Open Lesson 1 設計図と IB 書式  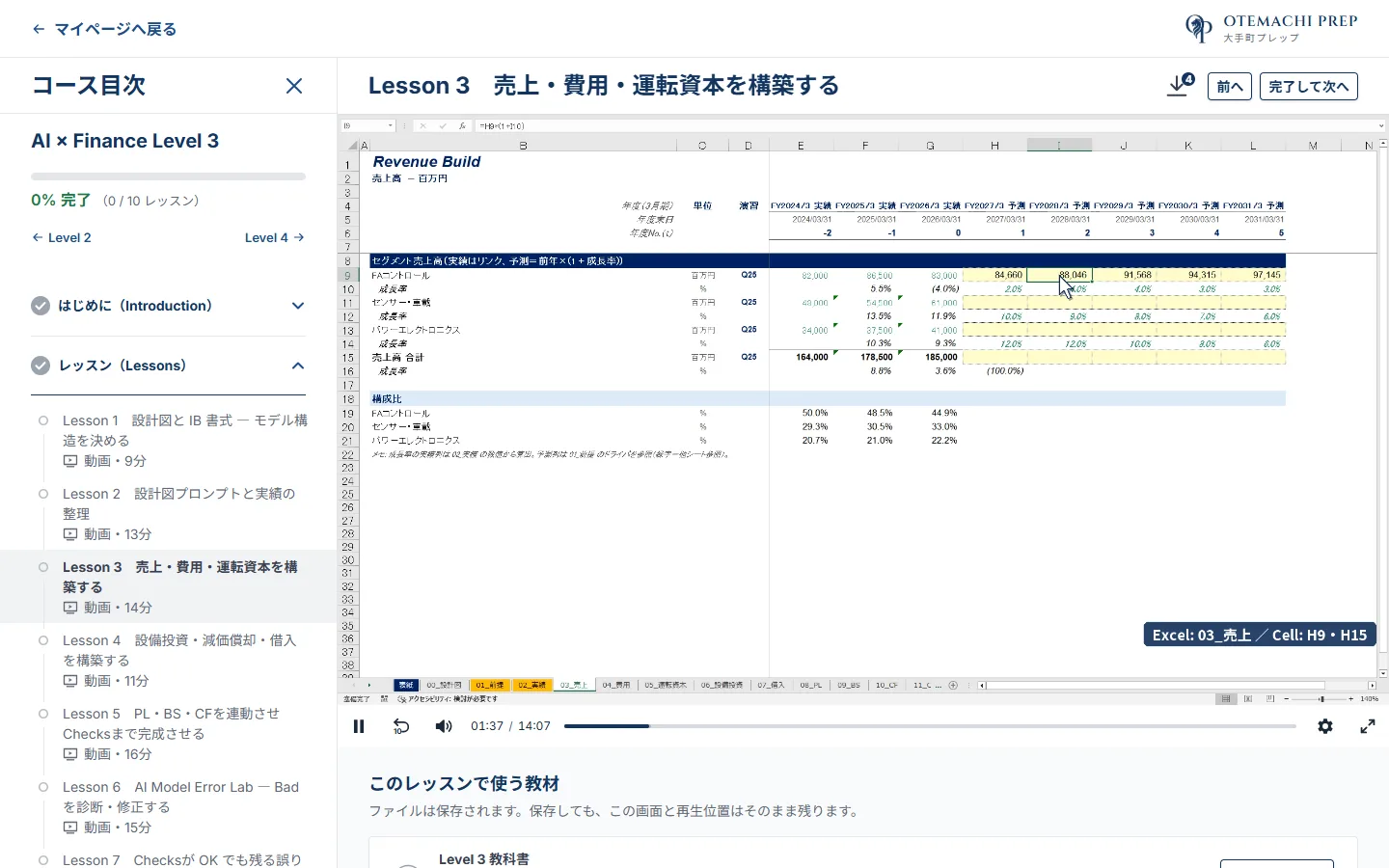pyautogui.click(x=169, y=441)
